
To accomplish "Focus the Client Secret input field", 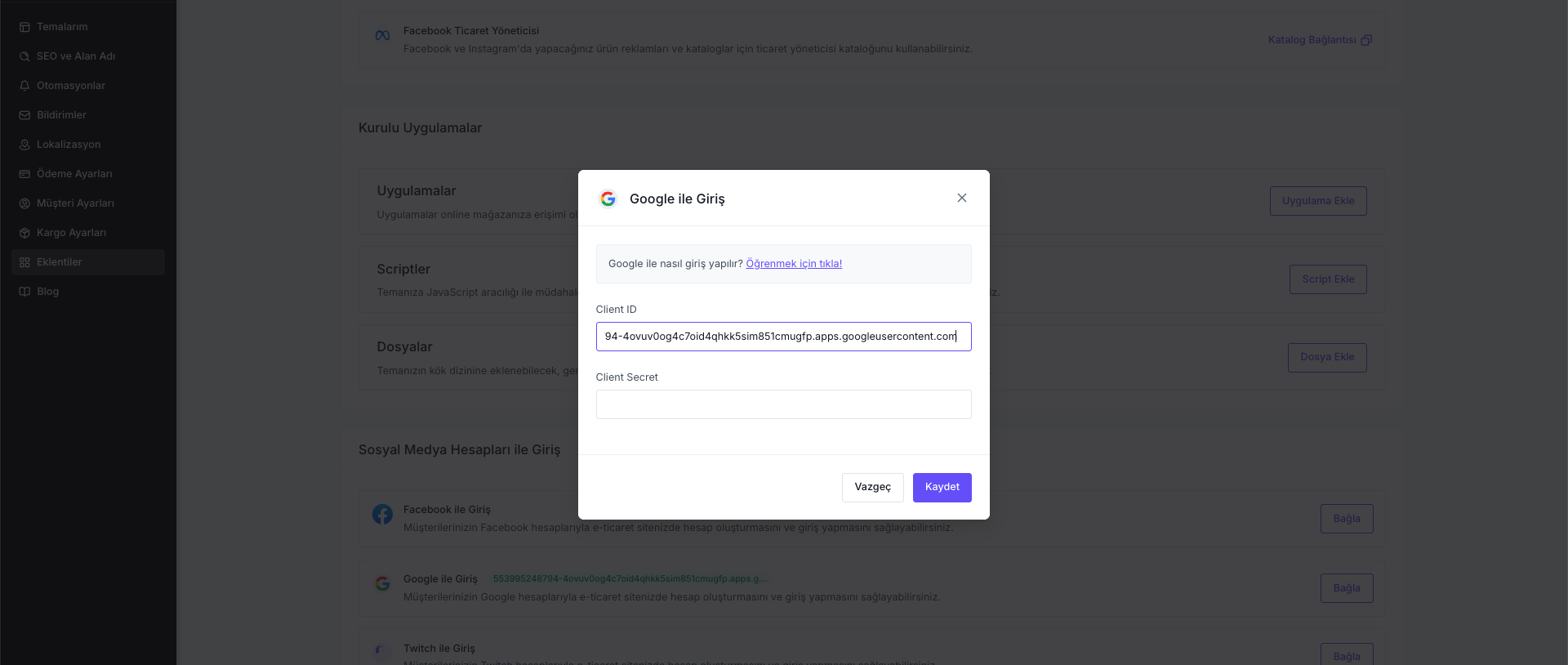I will 783,404.
